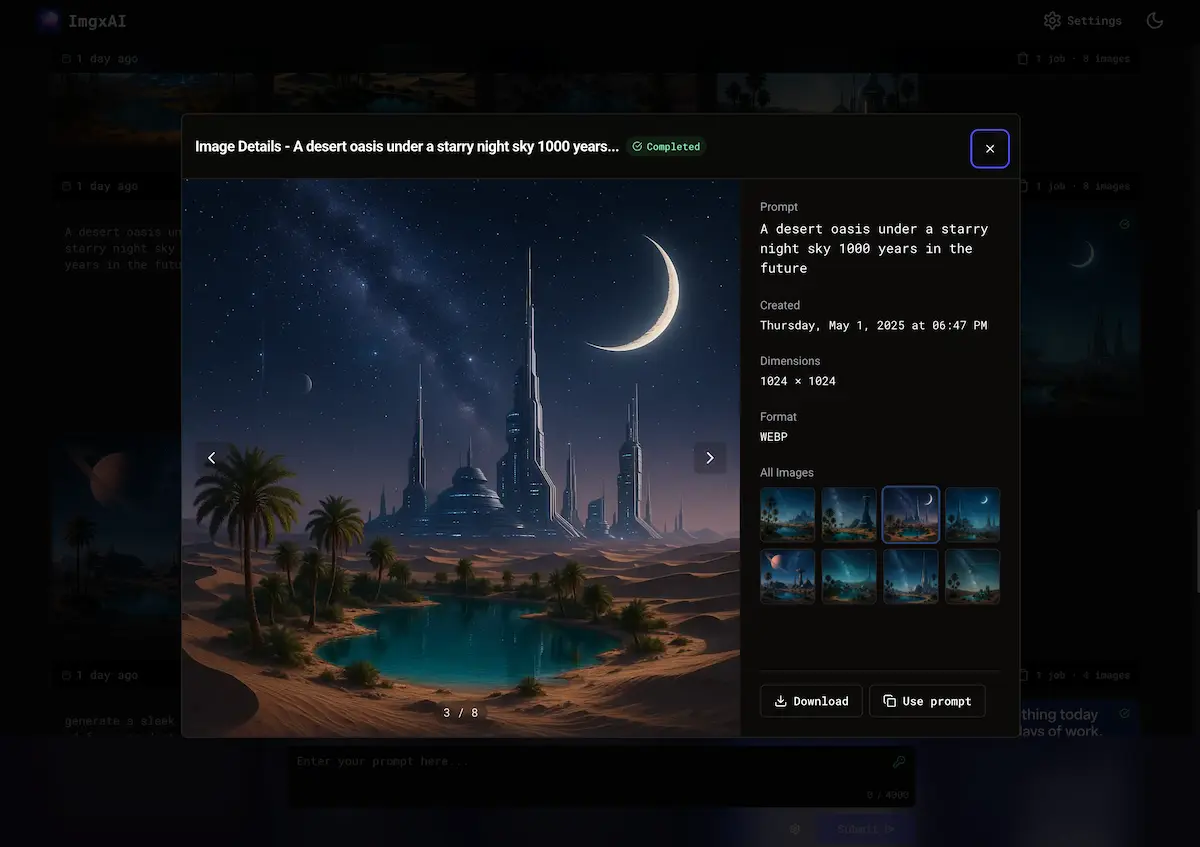
Task: Select the eighth thumbnail in All Images
Action: point(972,576)
